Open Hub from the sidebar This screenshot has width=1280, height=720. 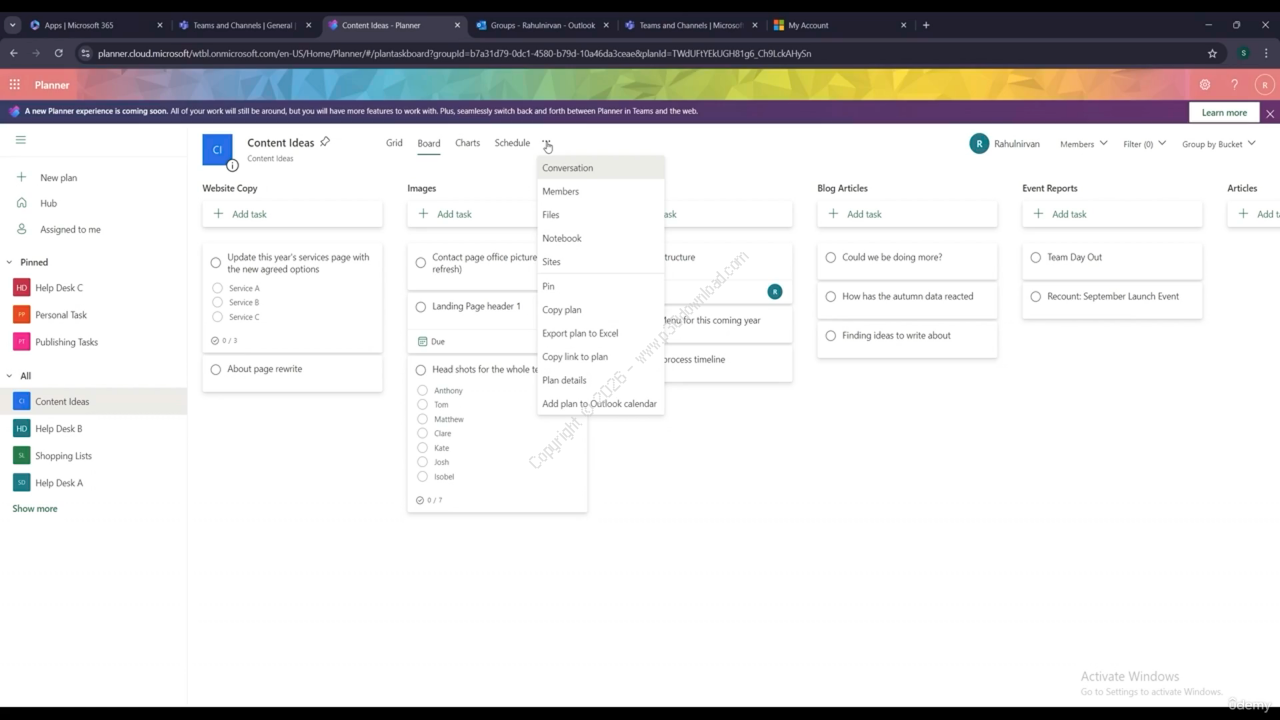pos(48,203)
